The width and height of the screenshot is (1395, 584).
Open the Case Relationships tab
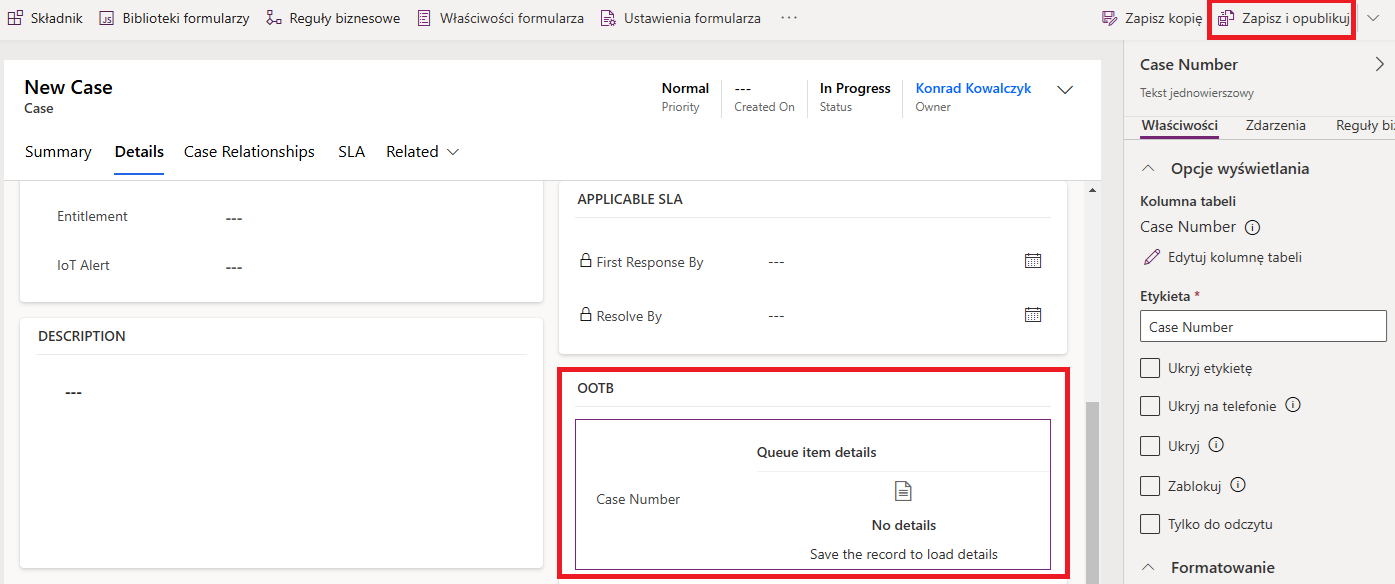click(x=249, y=152)
